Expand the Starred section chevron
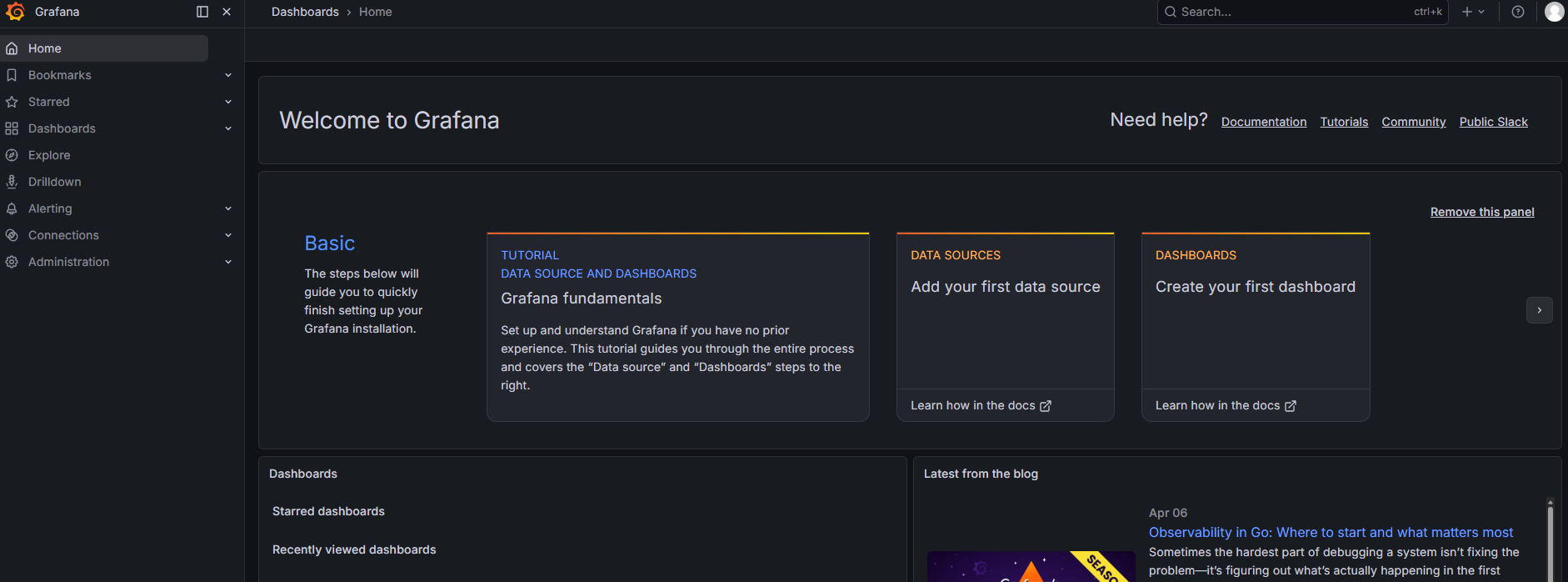Image resolution: width=1568 pixels, height=582 pixels. point(228,102)
